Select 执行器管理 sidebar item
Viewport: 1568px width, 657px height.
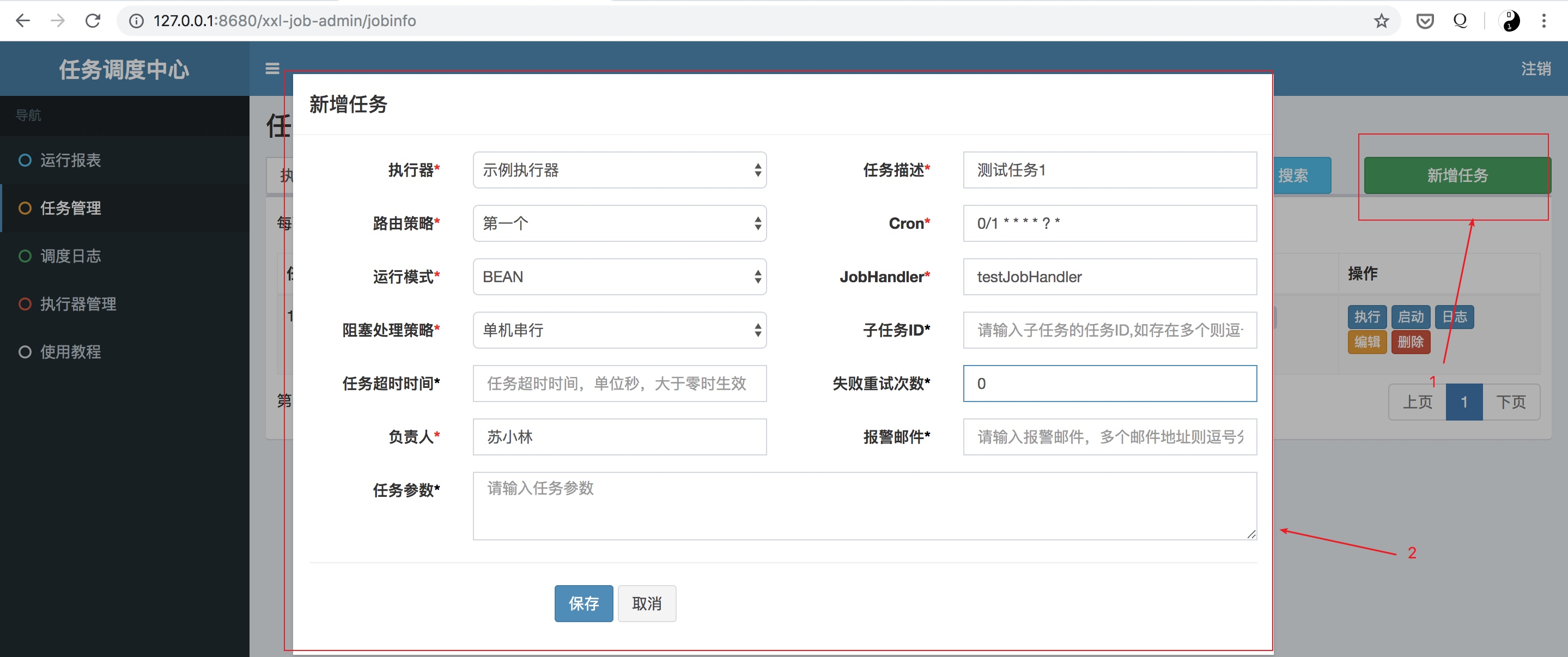click(77, 304)
